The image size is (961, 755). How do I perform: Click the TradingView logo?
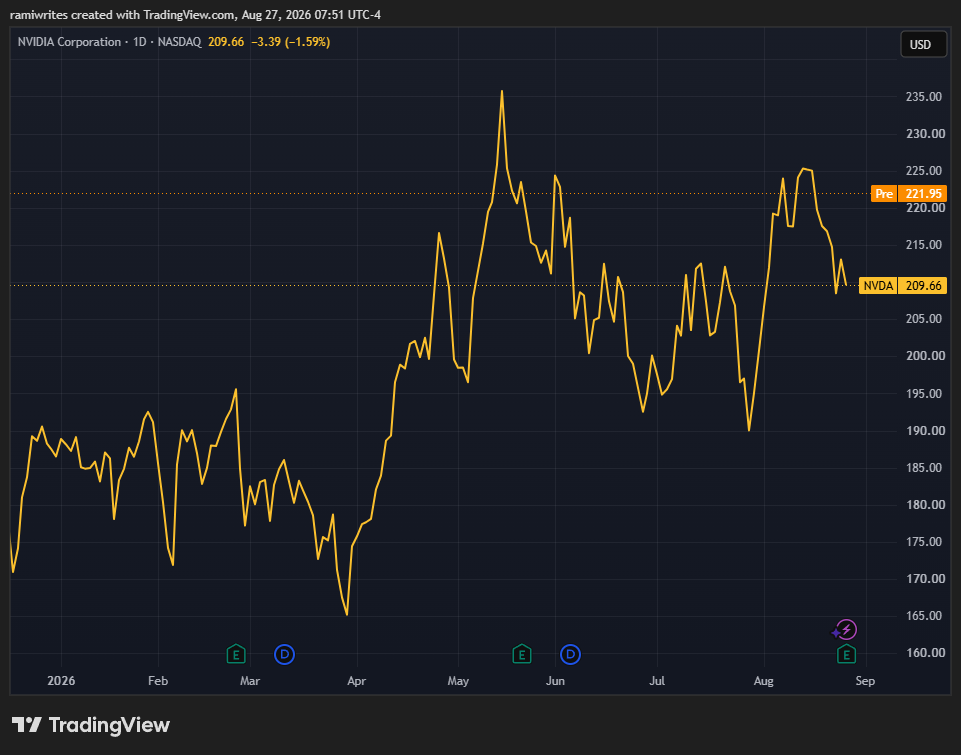tap(91, 725)
